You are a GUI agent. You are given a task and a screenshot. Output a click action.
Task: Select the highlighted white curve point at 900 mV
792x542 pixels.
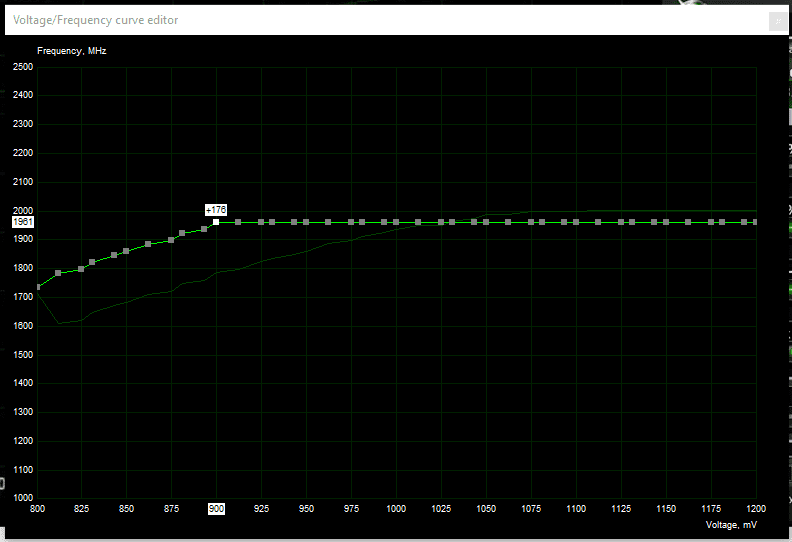click(216, 222)
